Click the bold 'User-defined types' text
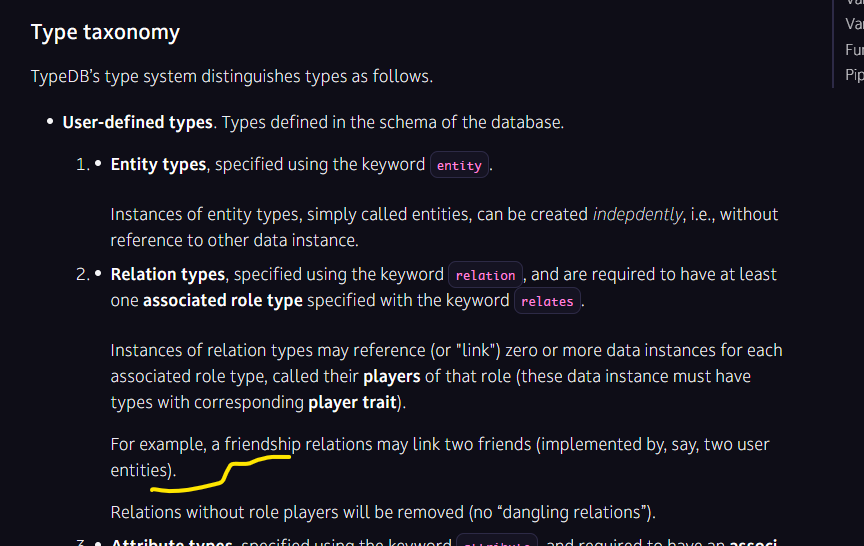The height and width of the screenshot is (546, 864). click(137, 122)
